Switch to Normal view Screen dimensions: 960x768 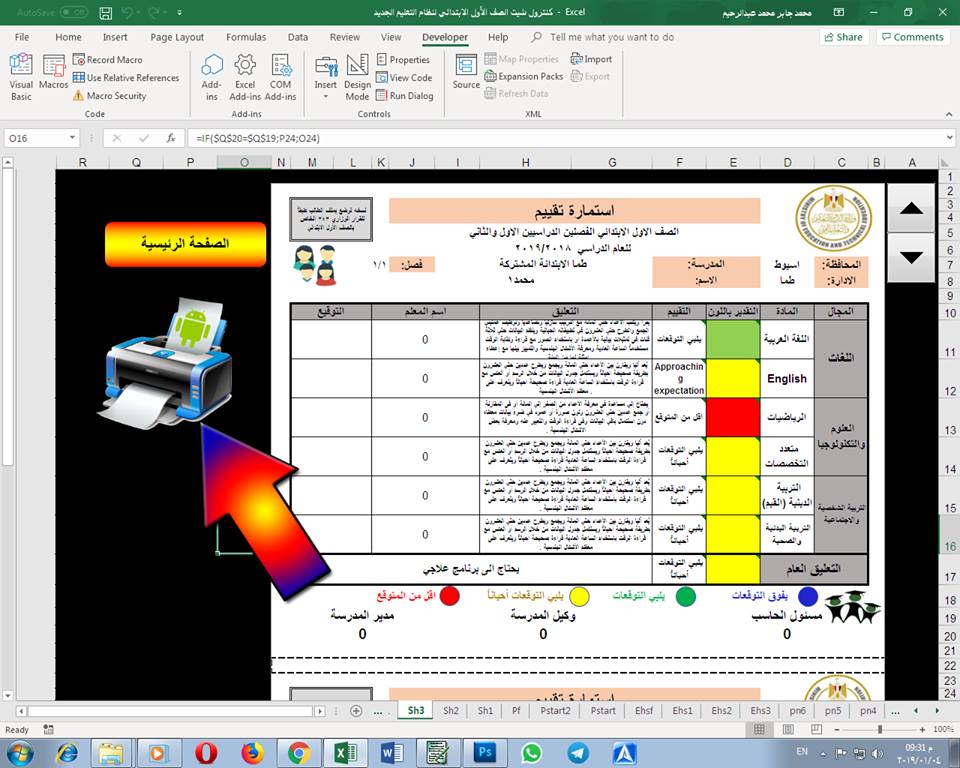pos(759,729)
